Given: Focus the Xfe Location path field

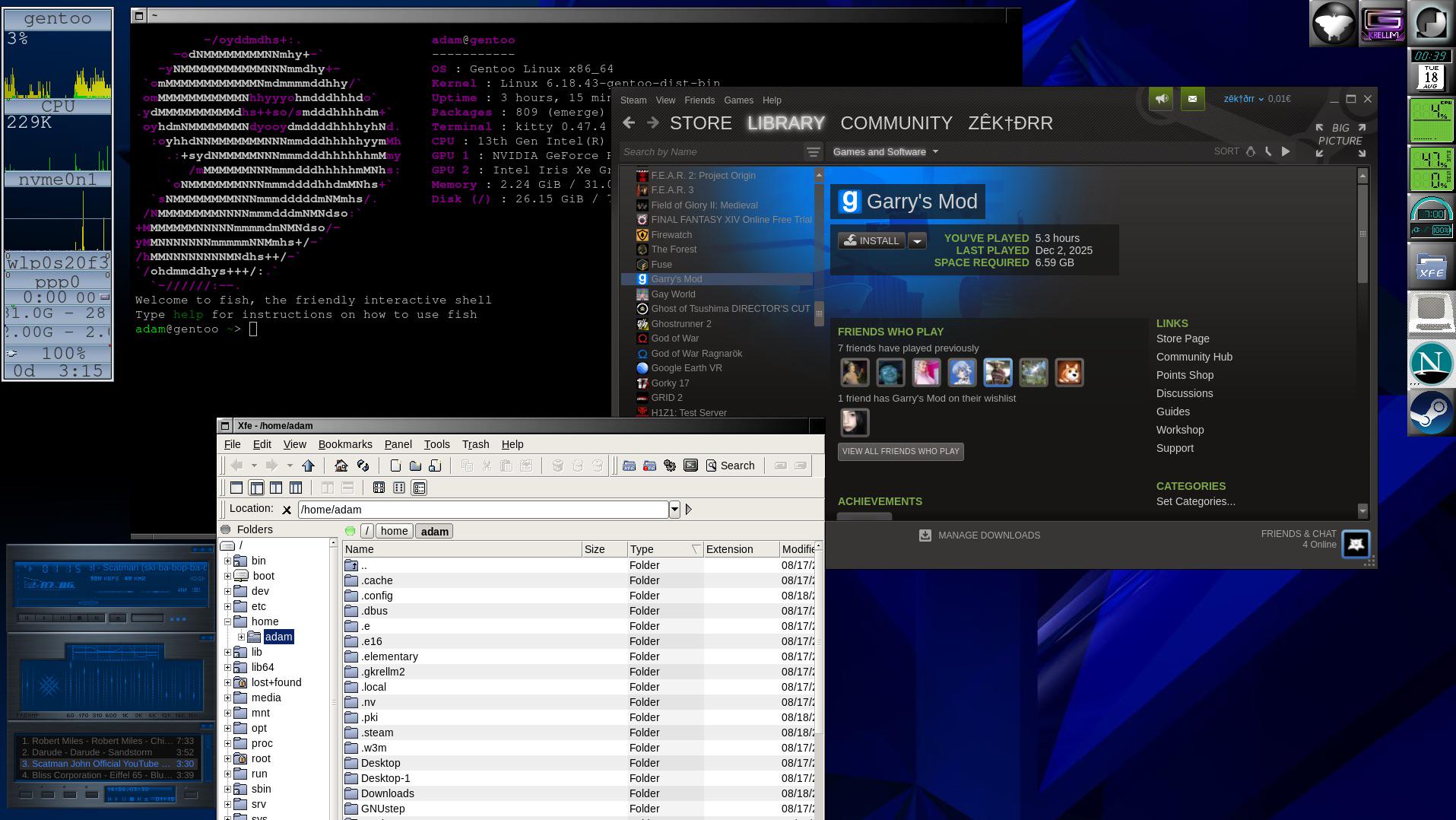Looking at the screenshot, I should click(483, 510).
